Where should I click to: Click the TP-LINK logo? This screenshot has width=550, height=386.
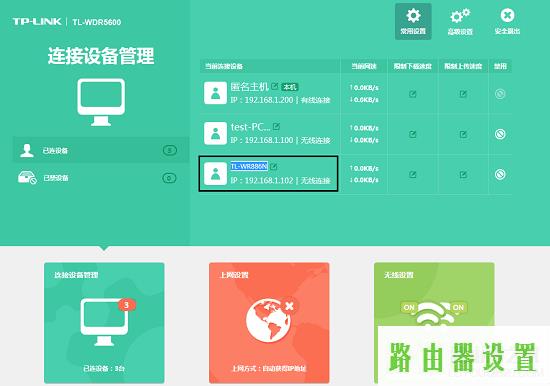(37, 21)
